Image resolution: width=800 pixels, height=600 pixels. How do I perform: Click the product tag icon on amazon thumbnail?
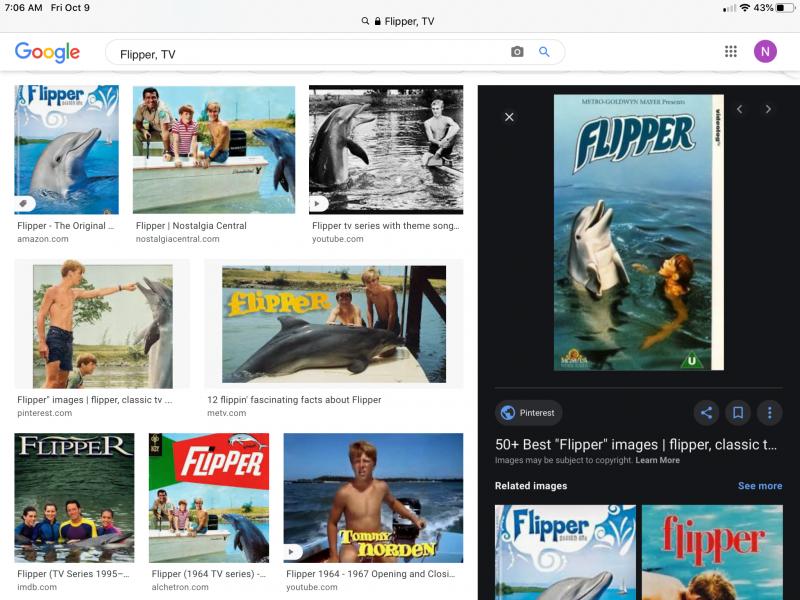click(x=23, y=204)
